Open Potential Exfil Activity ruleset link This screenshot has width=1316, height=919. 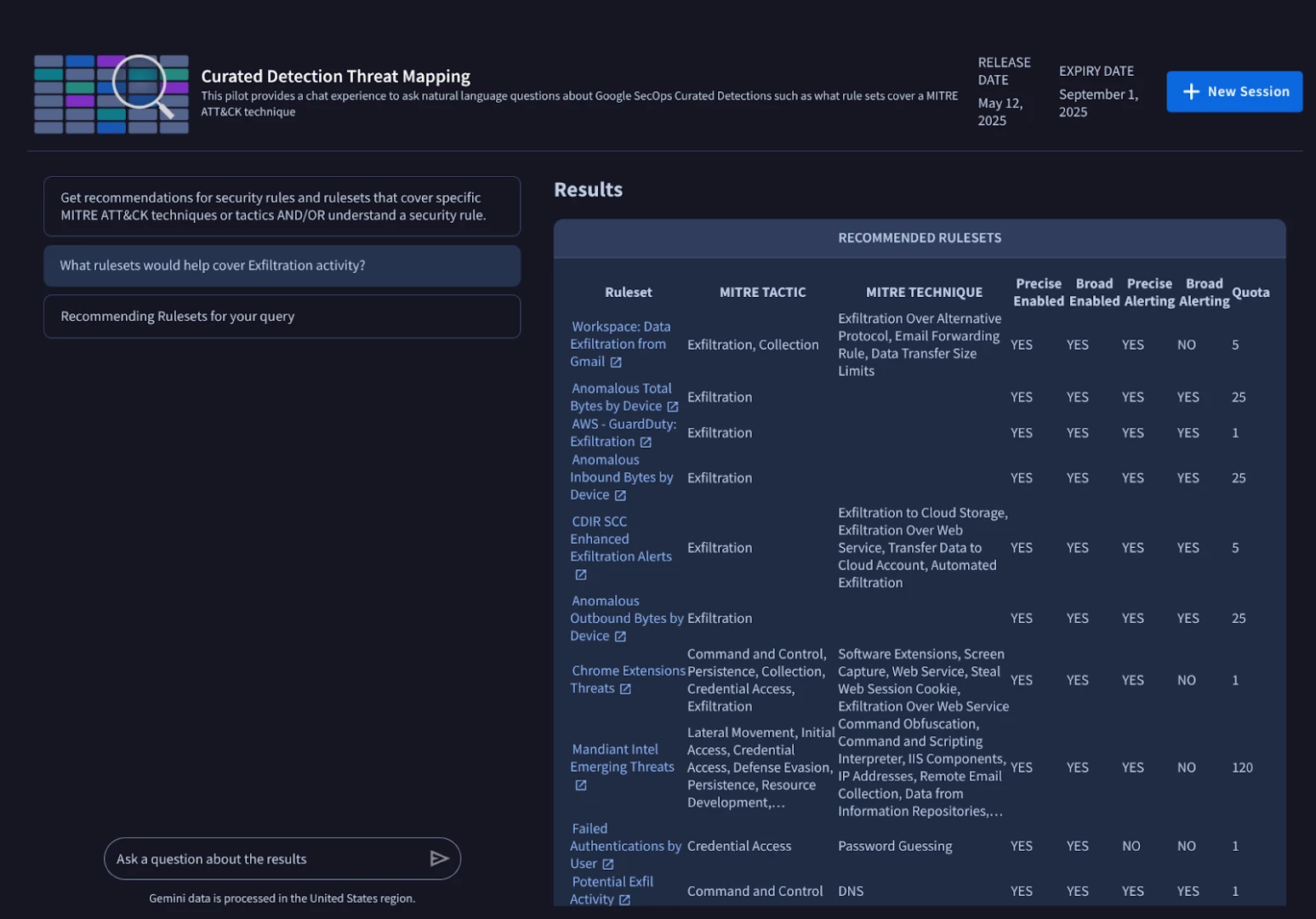[x=612, y=891]
